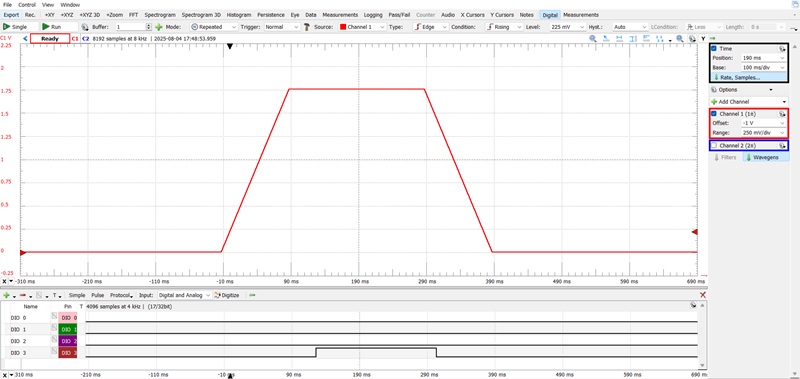Toggle the Wavegens button

[766, 158]
